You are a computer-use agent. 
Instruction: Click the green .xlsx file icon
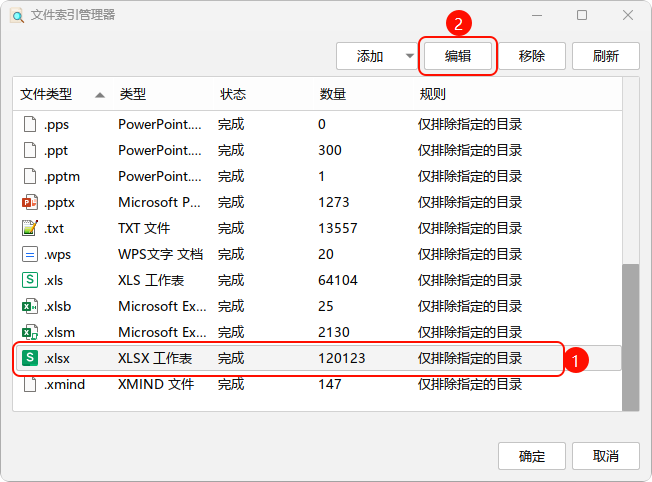coord(29,358)
